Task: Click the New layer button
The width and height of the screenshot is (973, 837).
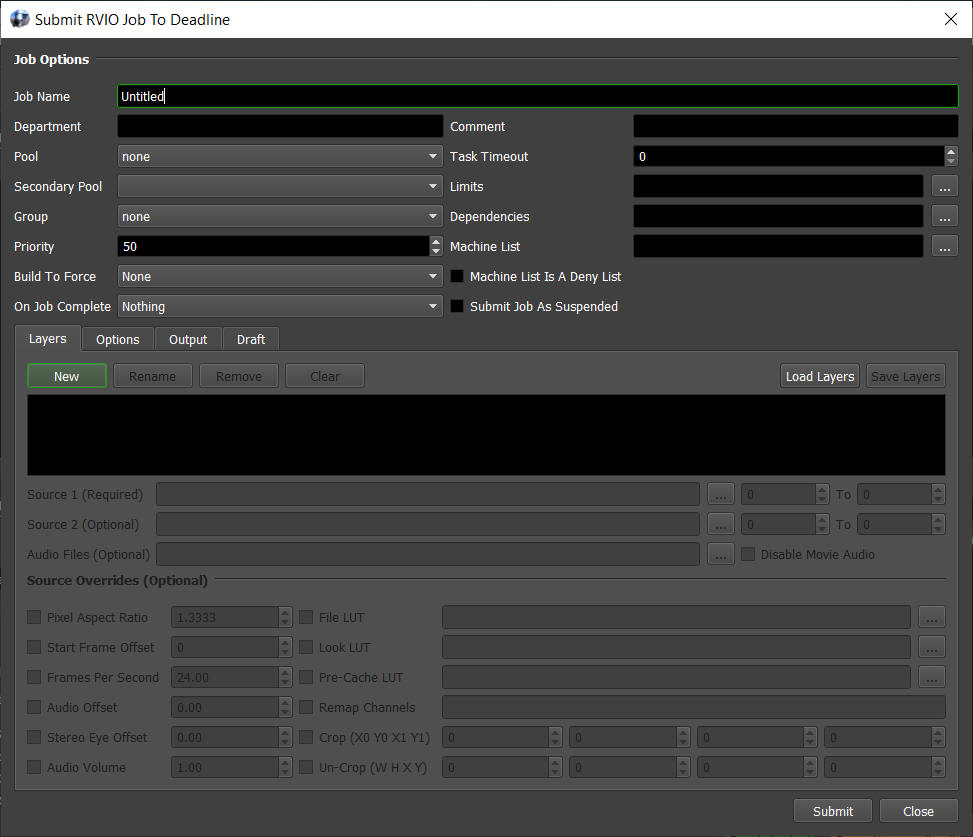Action: (x=67, y=377)
